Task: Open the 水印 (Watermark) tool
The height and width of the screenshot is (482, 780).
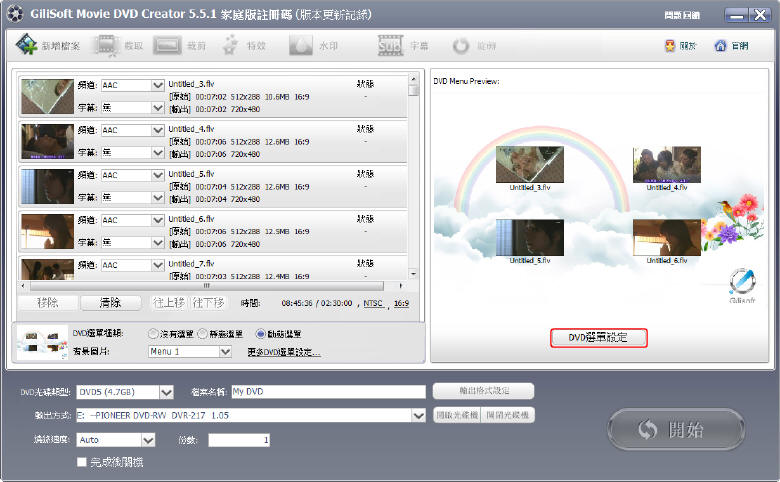Action: click(301, 46)
